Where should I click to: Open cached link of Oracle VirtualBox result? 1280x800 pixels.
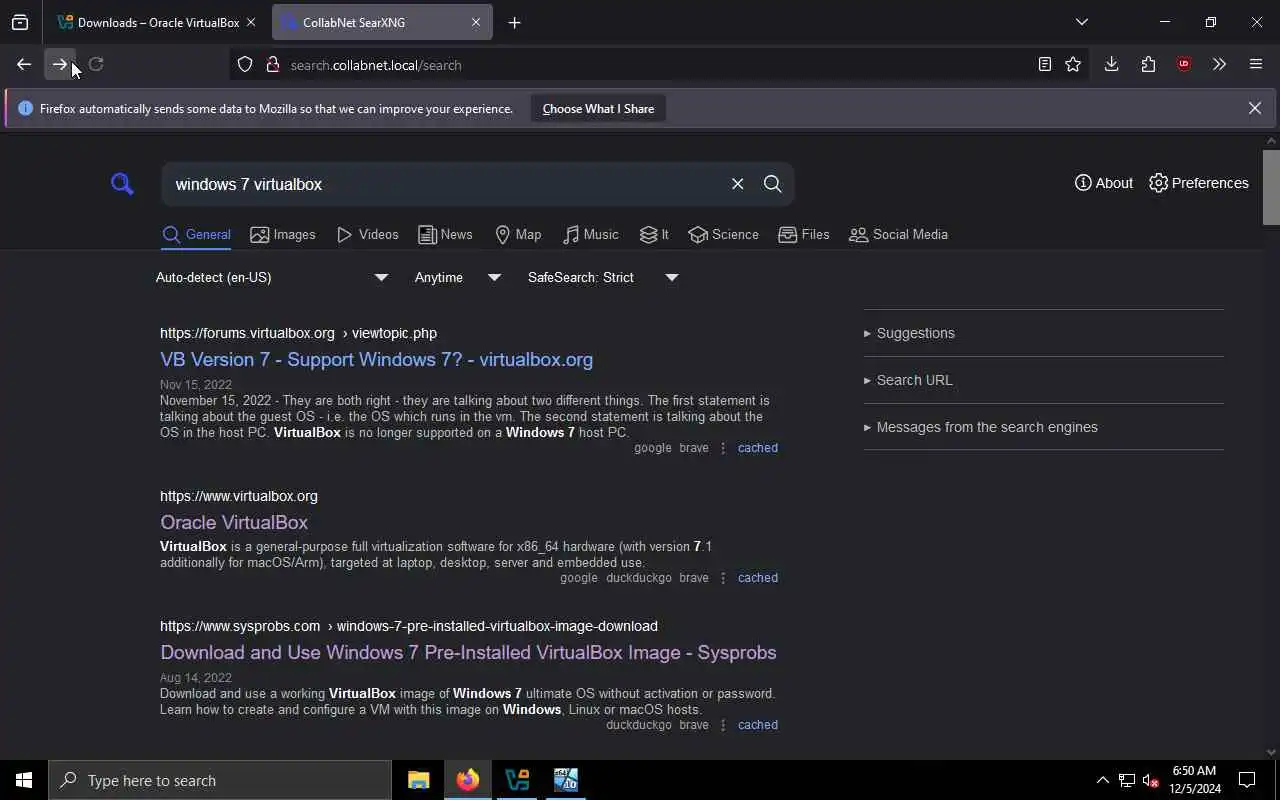(757, 578)
